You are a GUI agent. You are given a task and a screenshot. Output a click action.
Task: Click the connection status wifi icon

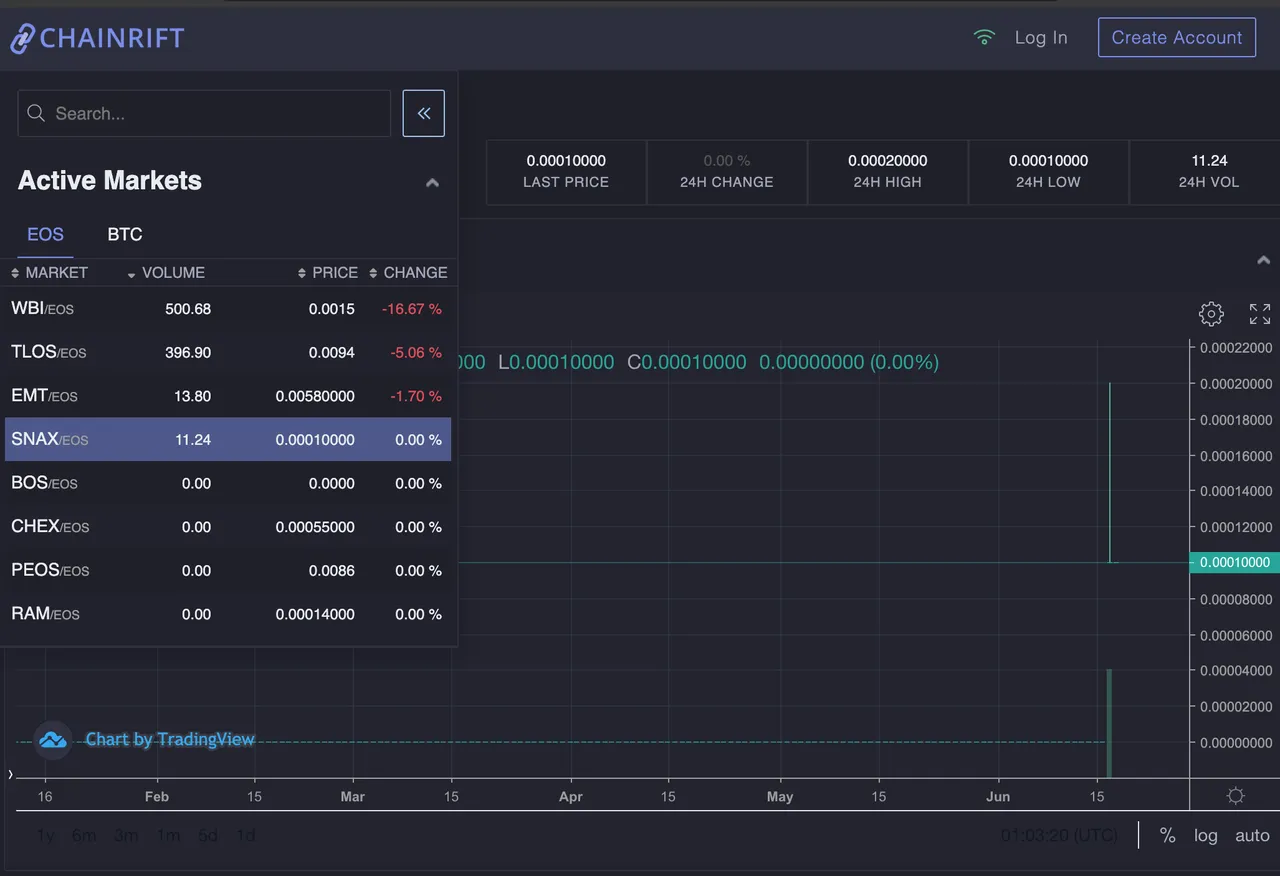(x=984, y=36)
